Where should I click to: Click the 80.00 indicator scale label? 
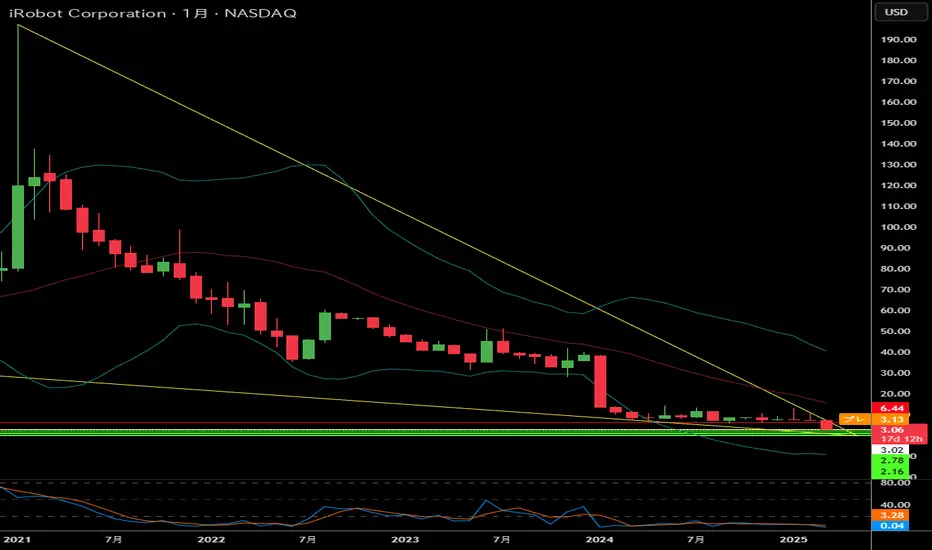895,482
